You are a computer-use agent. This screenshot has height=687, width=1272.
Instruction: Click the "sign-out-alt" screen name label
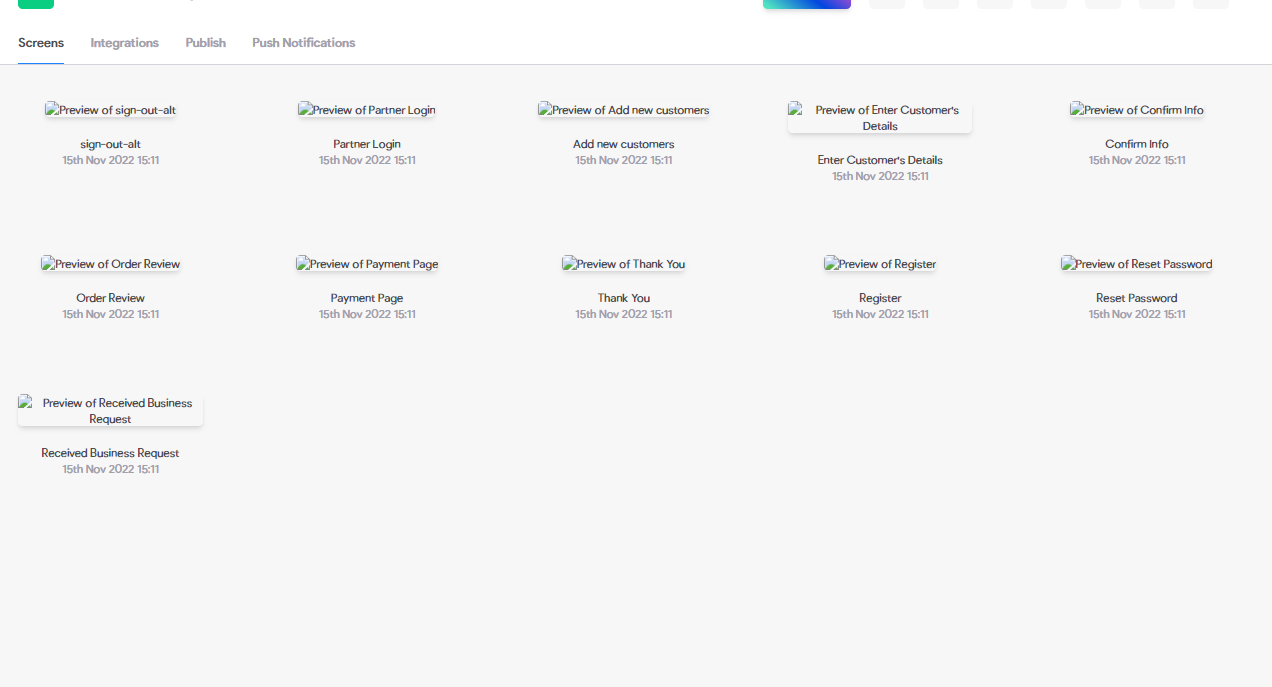(x=110, y=144)
